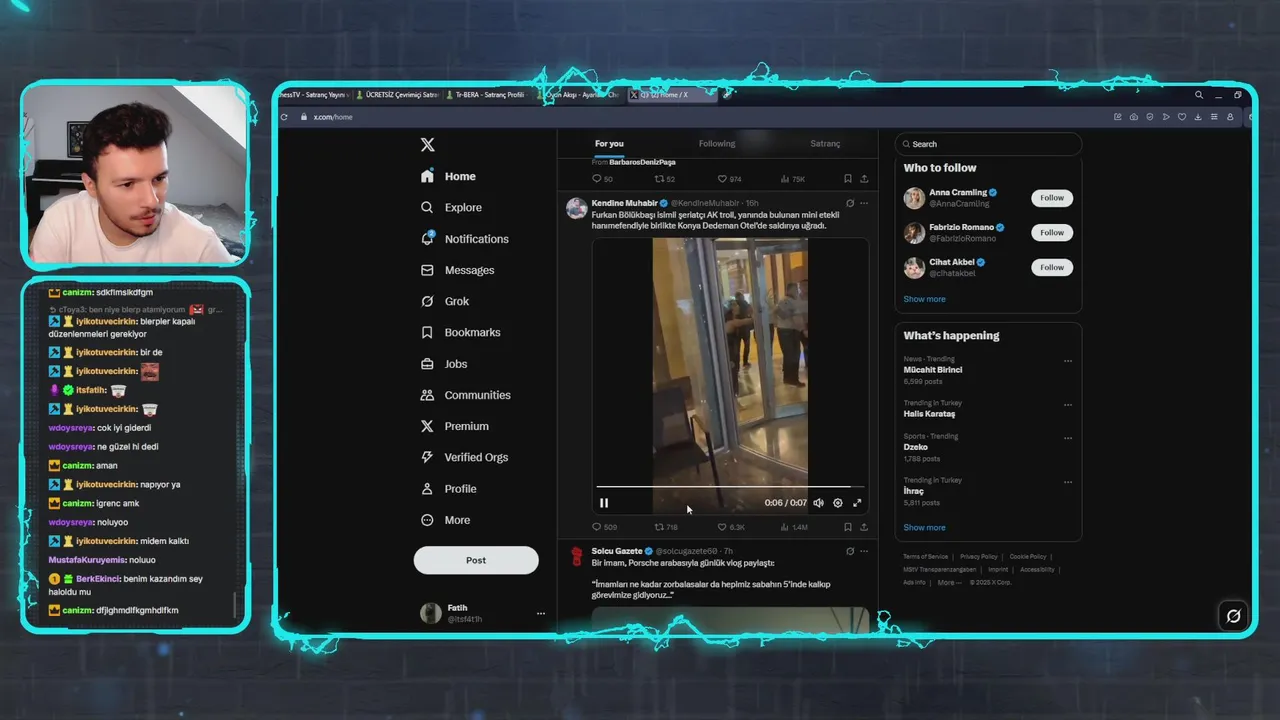Image resolution: width=1280 pixels, height=720 pixels.
Task: Click the X logo in the sidebar
Action: tap(427, 145)
